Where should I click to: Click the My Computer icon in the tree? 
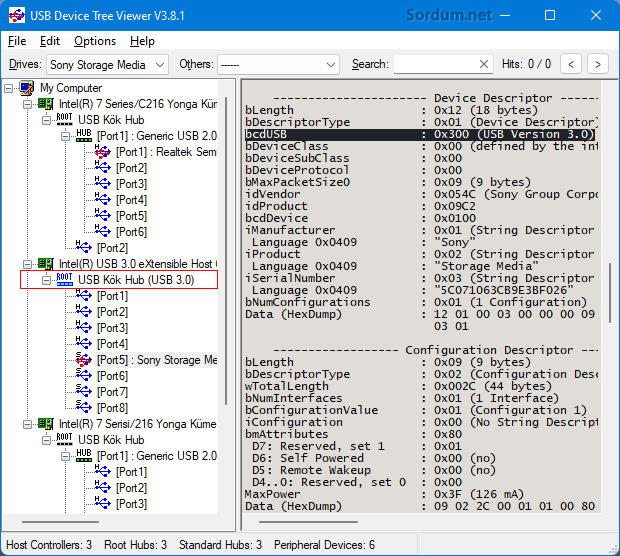(26, 88)
